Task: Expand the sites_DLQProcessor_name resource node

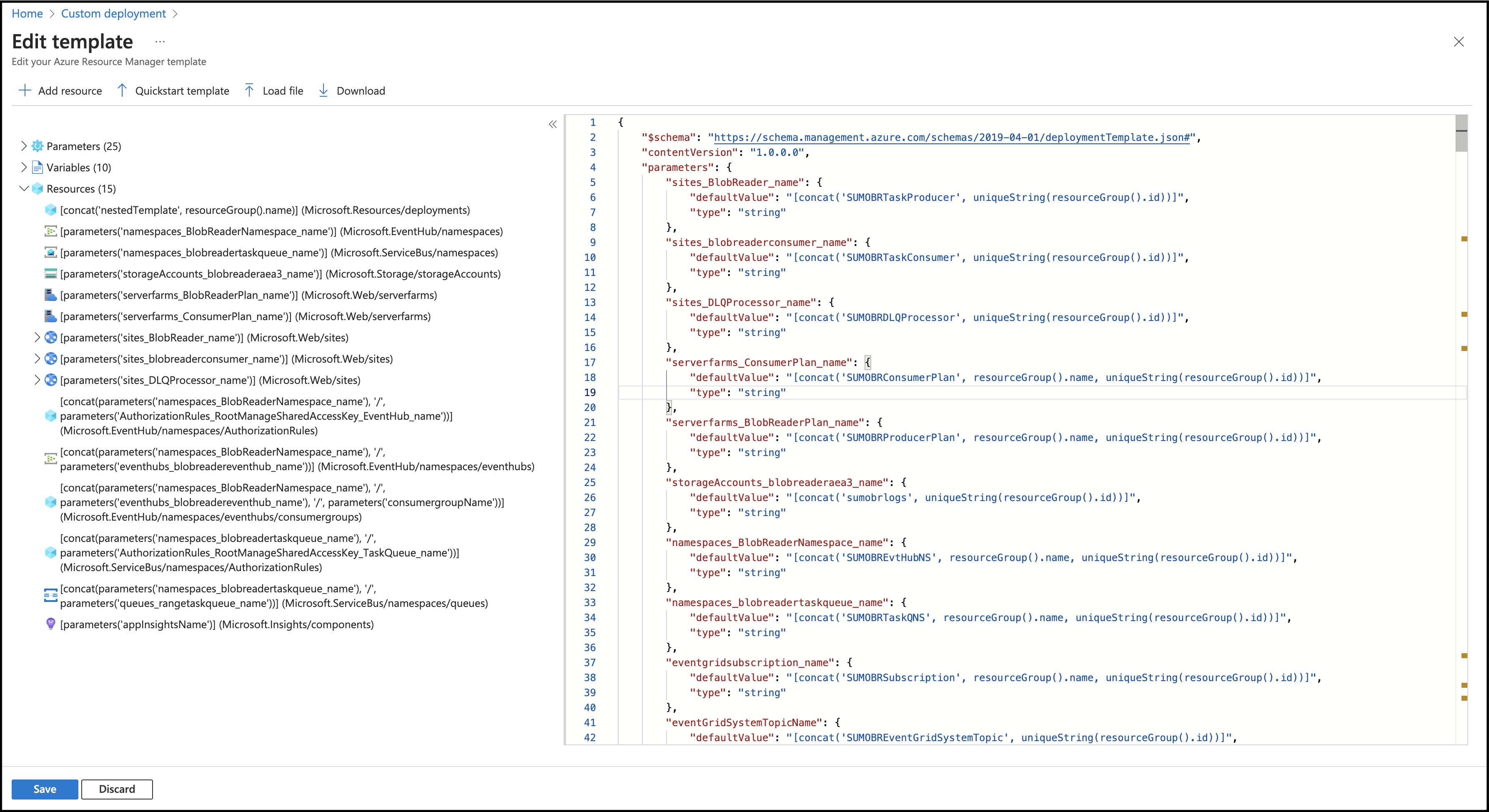Action: pyautogui.click(x=37, y=380)
